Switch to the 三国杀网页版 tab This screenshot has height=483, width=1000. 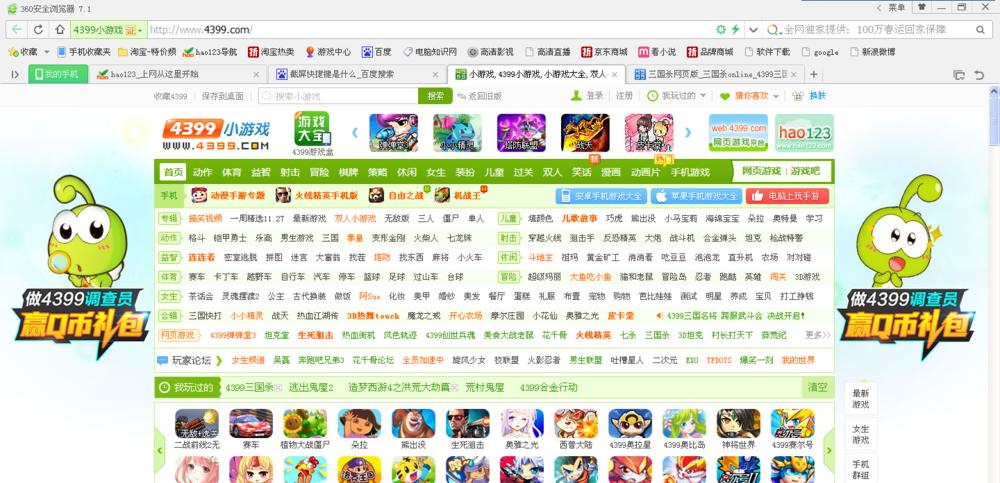tap(715, 74)
